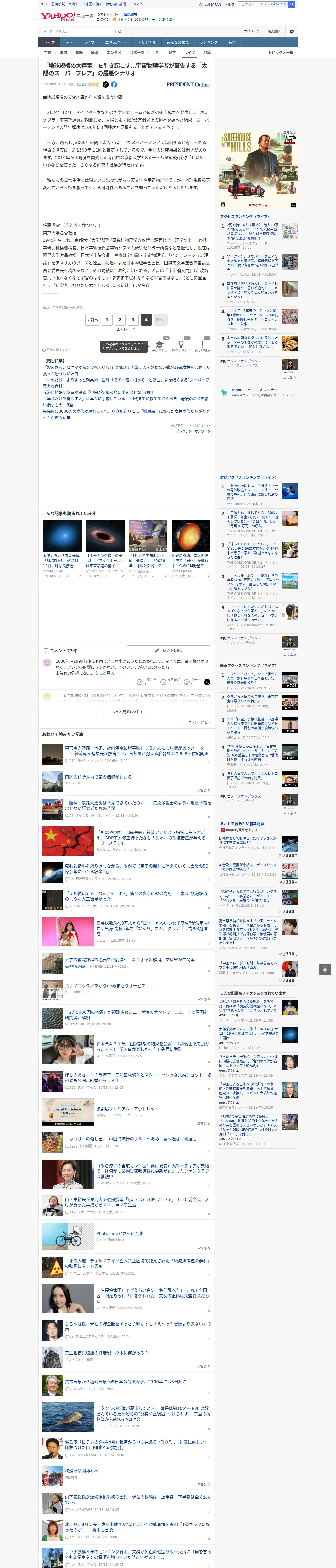Image resolution: width=336 pixels, height=1568 pixels.
Task: Click the マイページ link
Action: (x=252, y=31)
